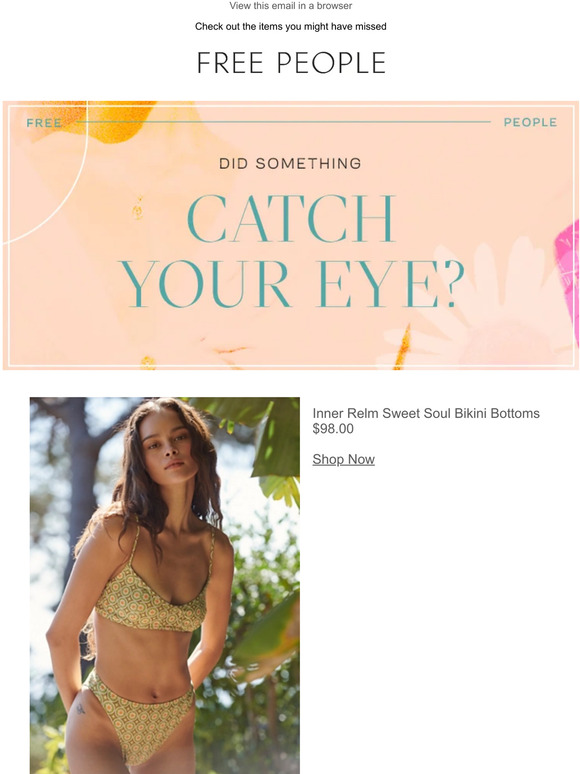Screen dimensions: 580x774
Task: Click the Shop Now link
Action: click(344, 459)
